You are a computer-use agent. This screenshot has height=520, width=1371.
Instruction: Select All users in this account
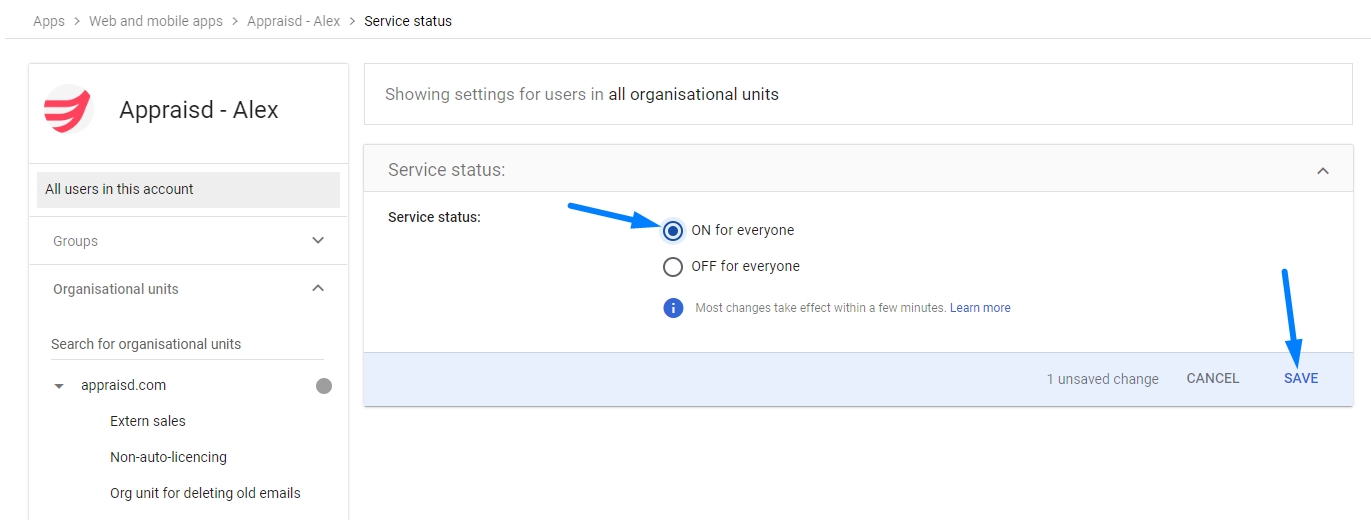pyautogui.click(x=188, y=190)
